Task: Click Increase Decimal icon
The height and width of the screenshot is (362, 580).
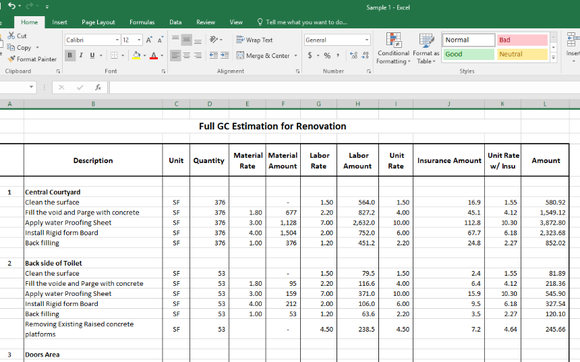Action: pyautogui.click(x=354, y=55)
